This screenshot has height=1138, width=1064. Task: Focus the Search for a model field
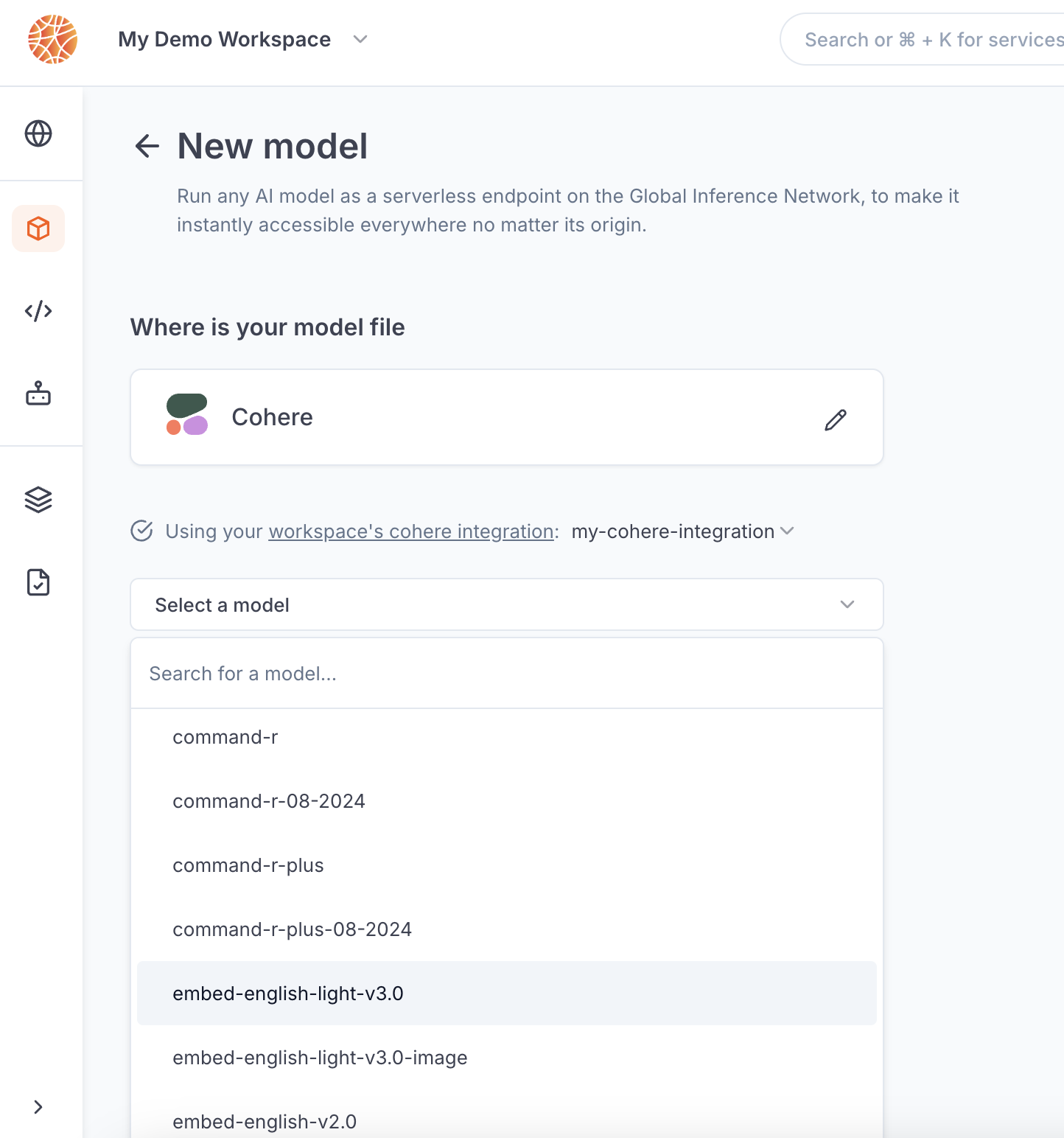click(506, 674)
